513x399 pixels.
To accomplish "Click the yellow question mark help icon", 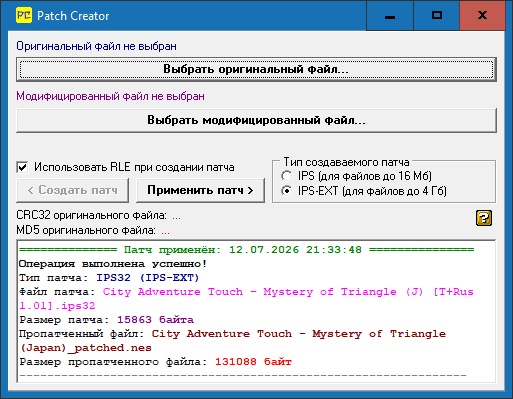I will pyautogui.click(x=484, y=218).
